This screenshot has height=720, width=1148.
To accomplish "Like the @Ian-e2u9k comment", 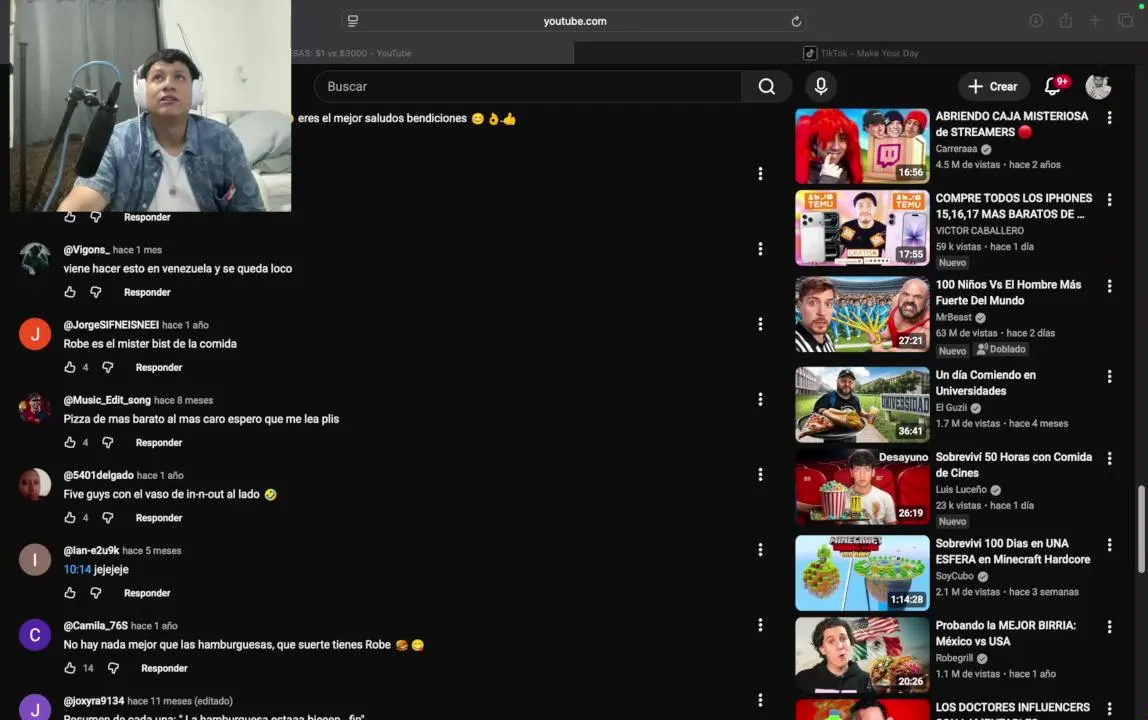I will (70, 593).
